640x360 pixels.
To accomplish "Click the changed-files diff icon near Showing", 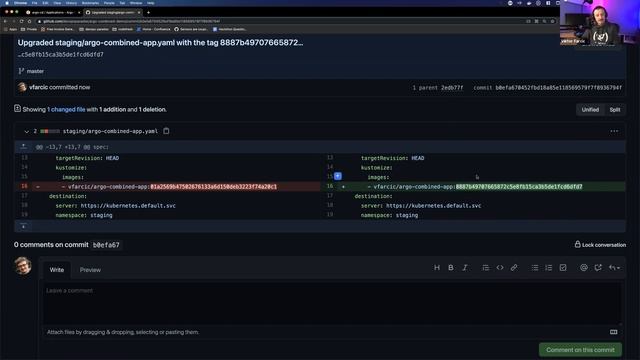I will (17, 109).
